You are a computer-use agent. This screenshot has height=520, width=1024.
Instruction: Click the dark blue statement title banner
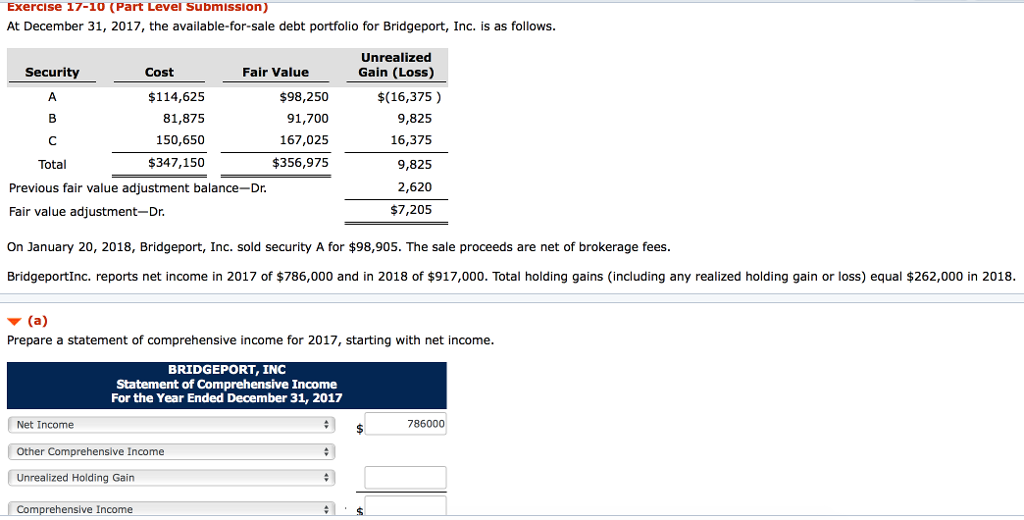pyautogui.click(x=227, y=384)
